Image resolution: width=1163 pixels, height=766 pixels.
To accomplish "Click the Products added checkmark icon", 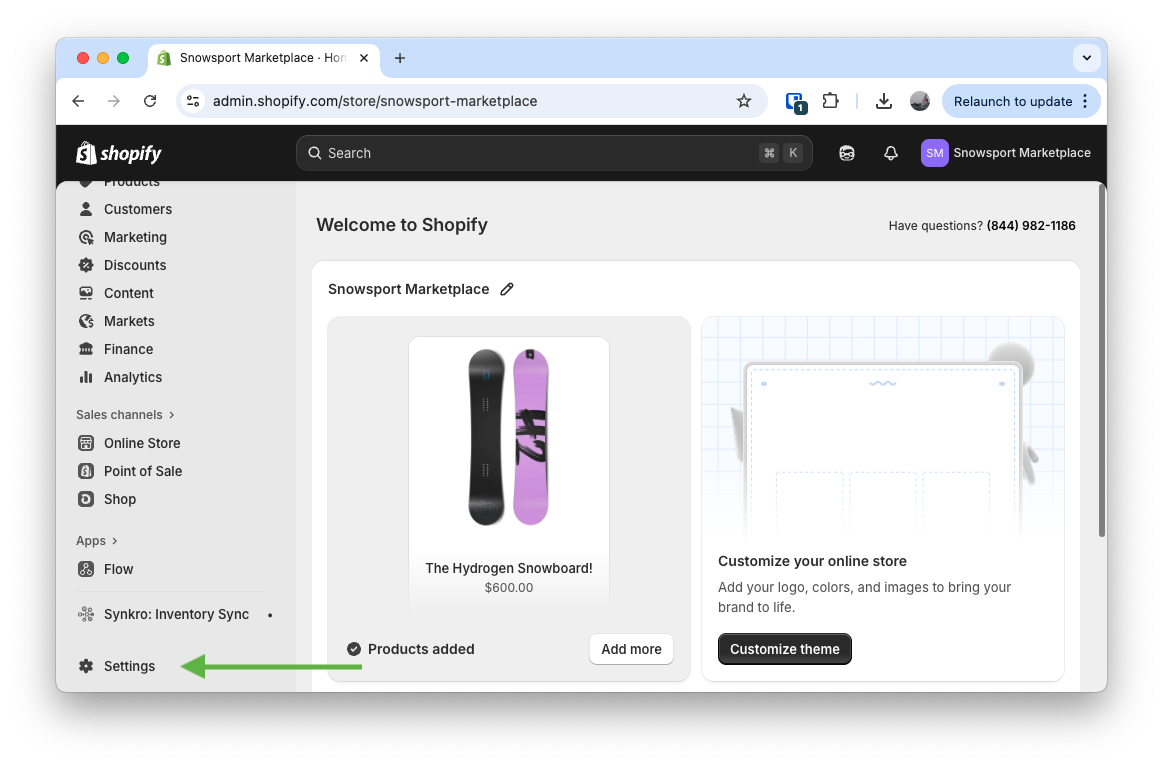I will pyautogui.click(x=355, y=649).
